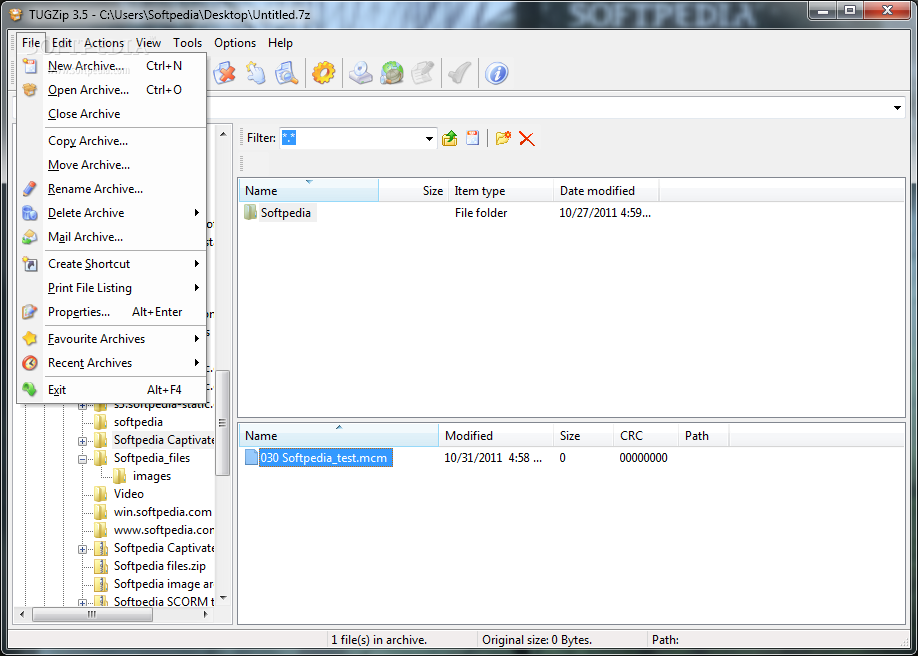
Task: Expand the Recent Archives submenu
Action: tap(111, 363)
